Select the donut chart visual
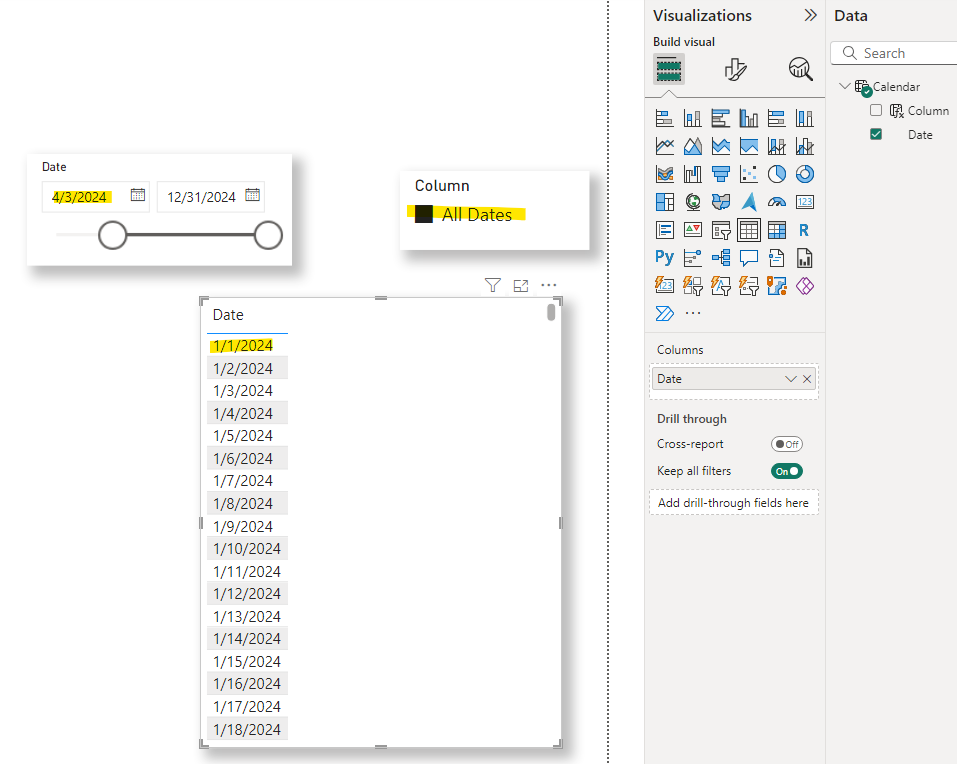Image resolution: width=957 pixels, height=764 pixels. pyautogui.click(x=804, y=175)
